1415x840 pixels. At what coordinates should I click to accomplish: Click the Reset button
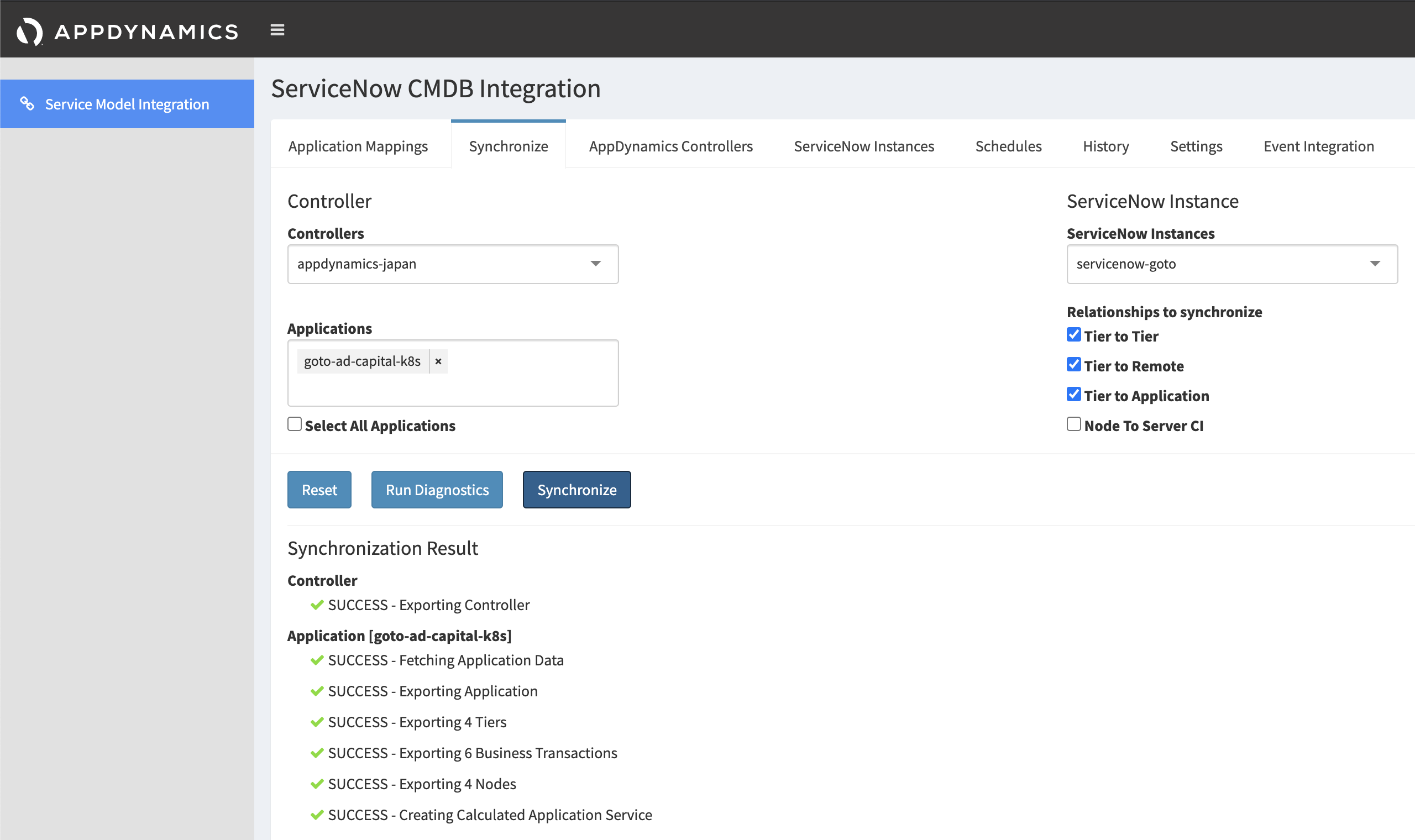click(x=319, y=490)
